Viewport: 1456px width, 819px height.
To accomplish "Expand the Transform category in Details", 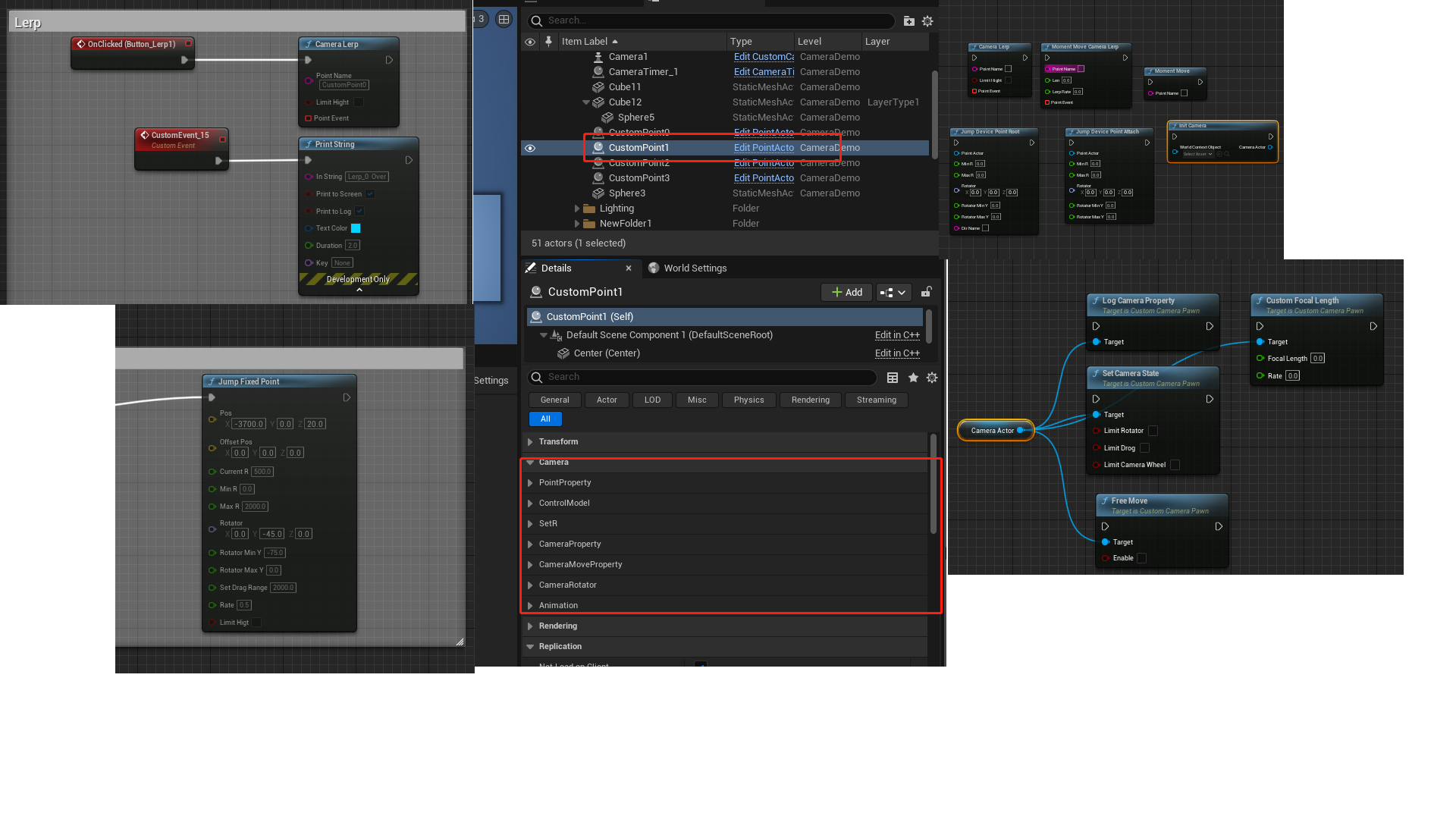I will tap(529, 441).
